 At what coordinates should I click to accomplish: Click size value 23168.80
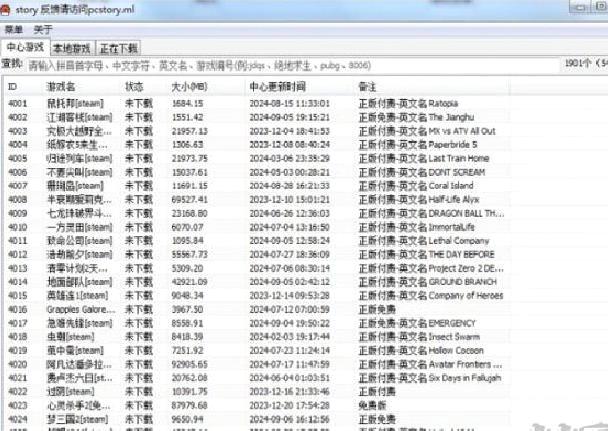click(x=189, y=214)
